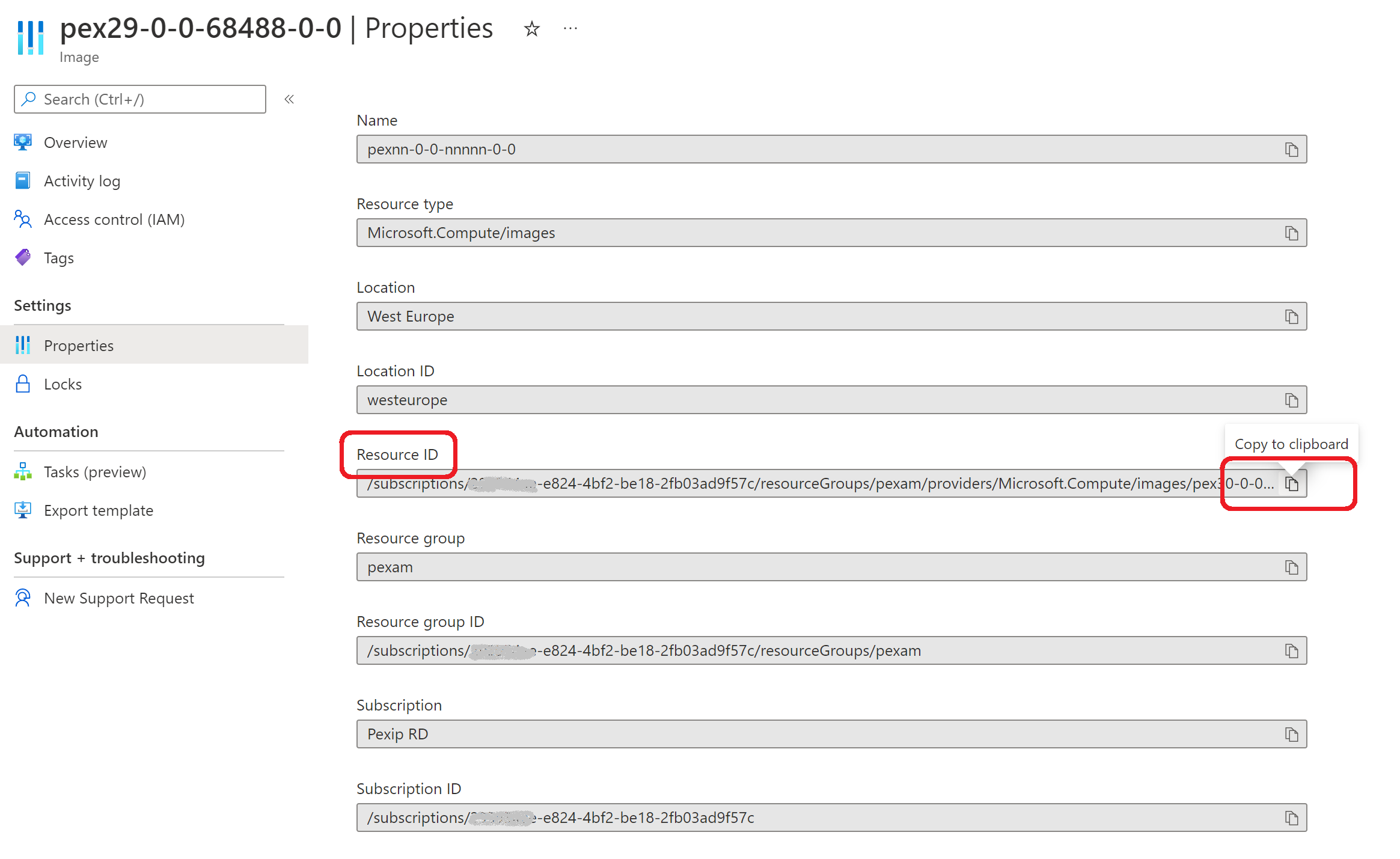This screenshot has width=1400, height=859.
Task: Open the more options ellipsis menu
Action: pyautogui.click(x=570, y=29)
